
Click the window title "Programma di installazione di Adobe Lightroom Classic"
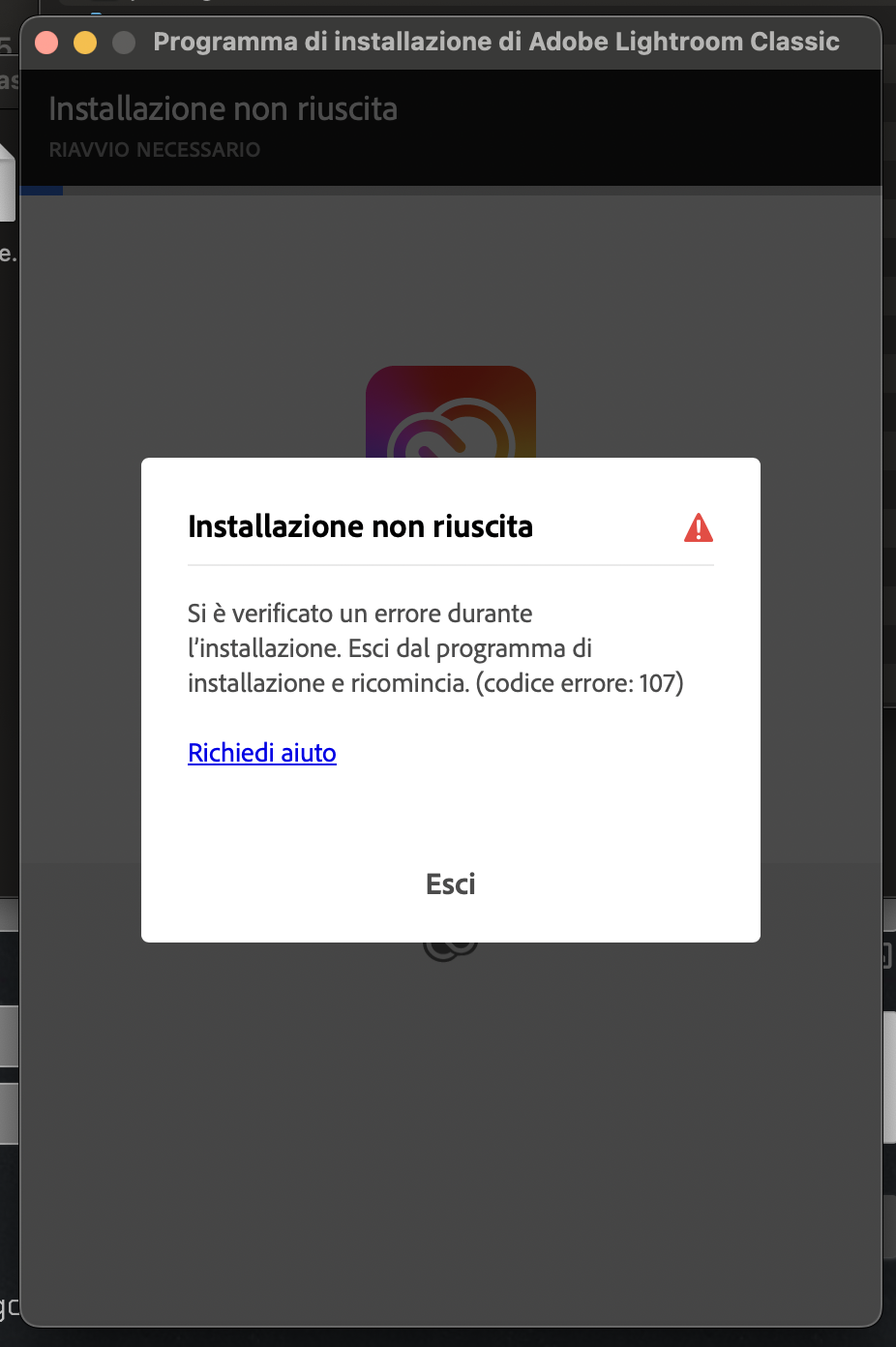(496, 42)
